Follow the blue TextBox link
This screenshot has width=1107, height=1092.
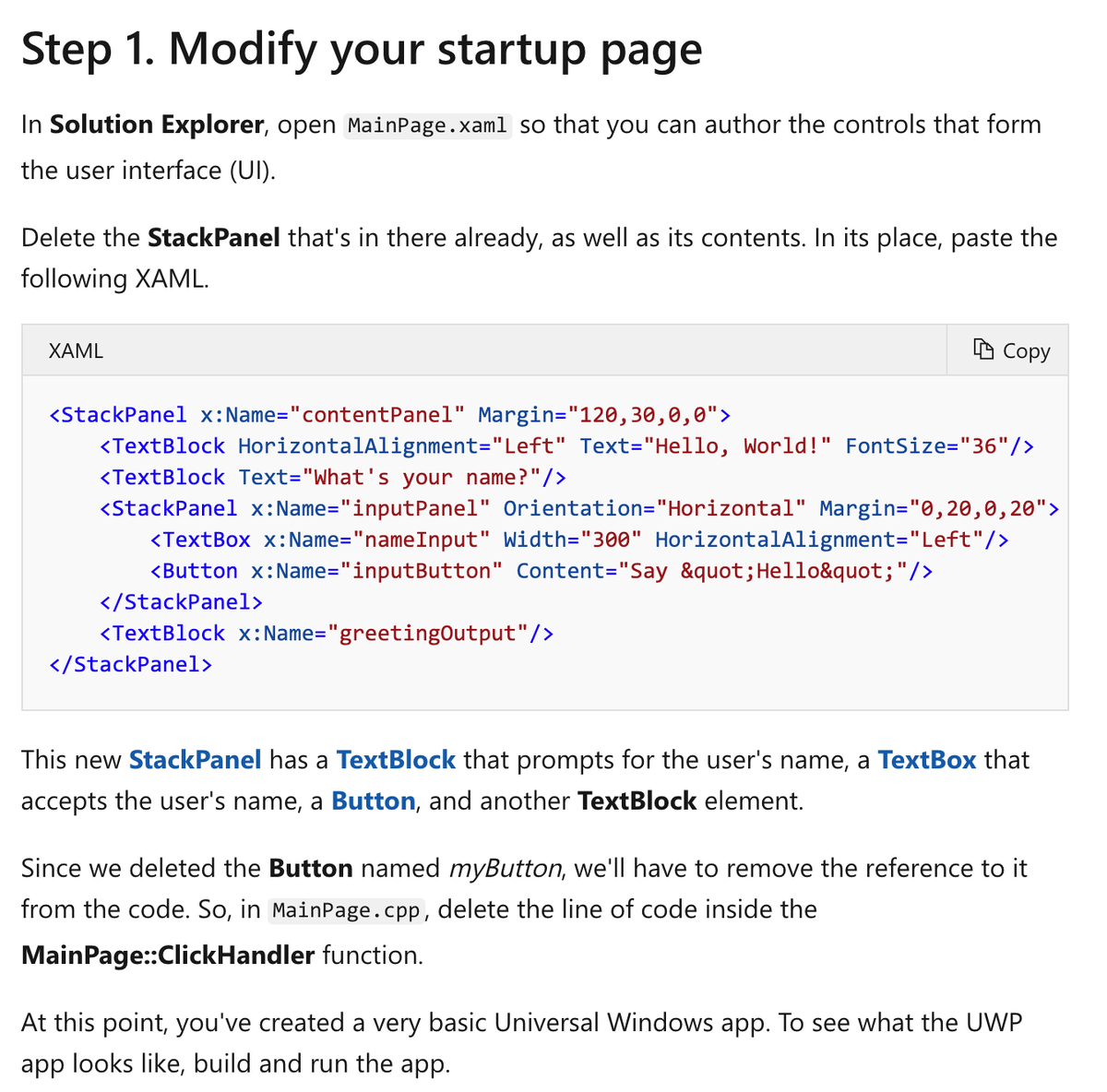pyautogui.click(x=927, y=760)
